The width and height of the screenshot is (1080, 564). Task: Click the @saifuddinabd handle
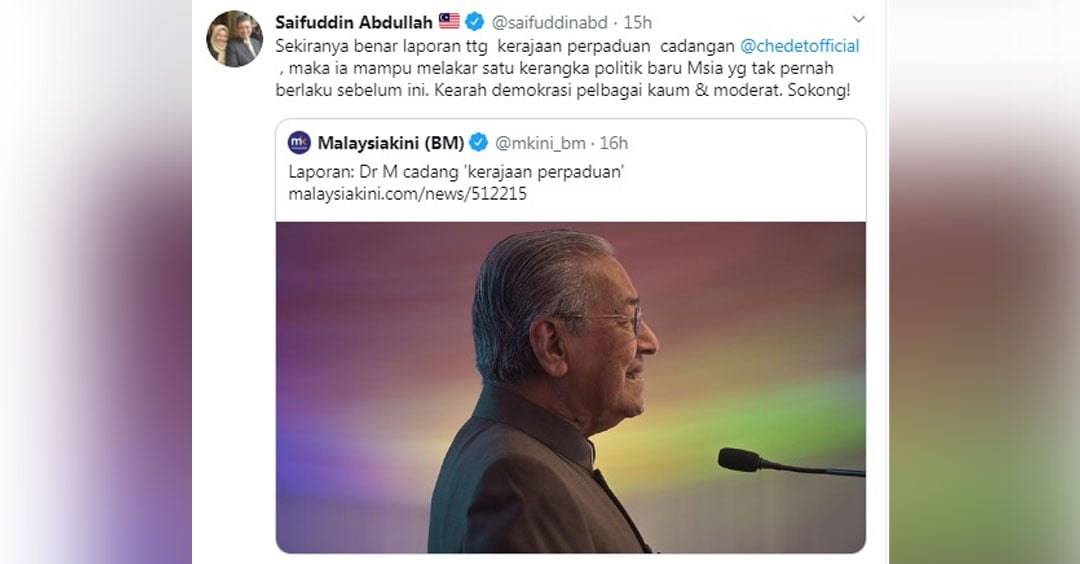pos(550,23)
